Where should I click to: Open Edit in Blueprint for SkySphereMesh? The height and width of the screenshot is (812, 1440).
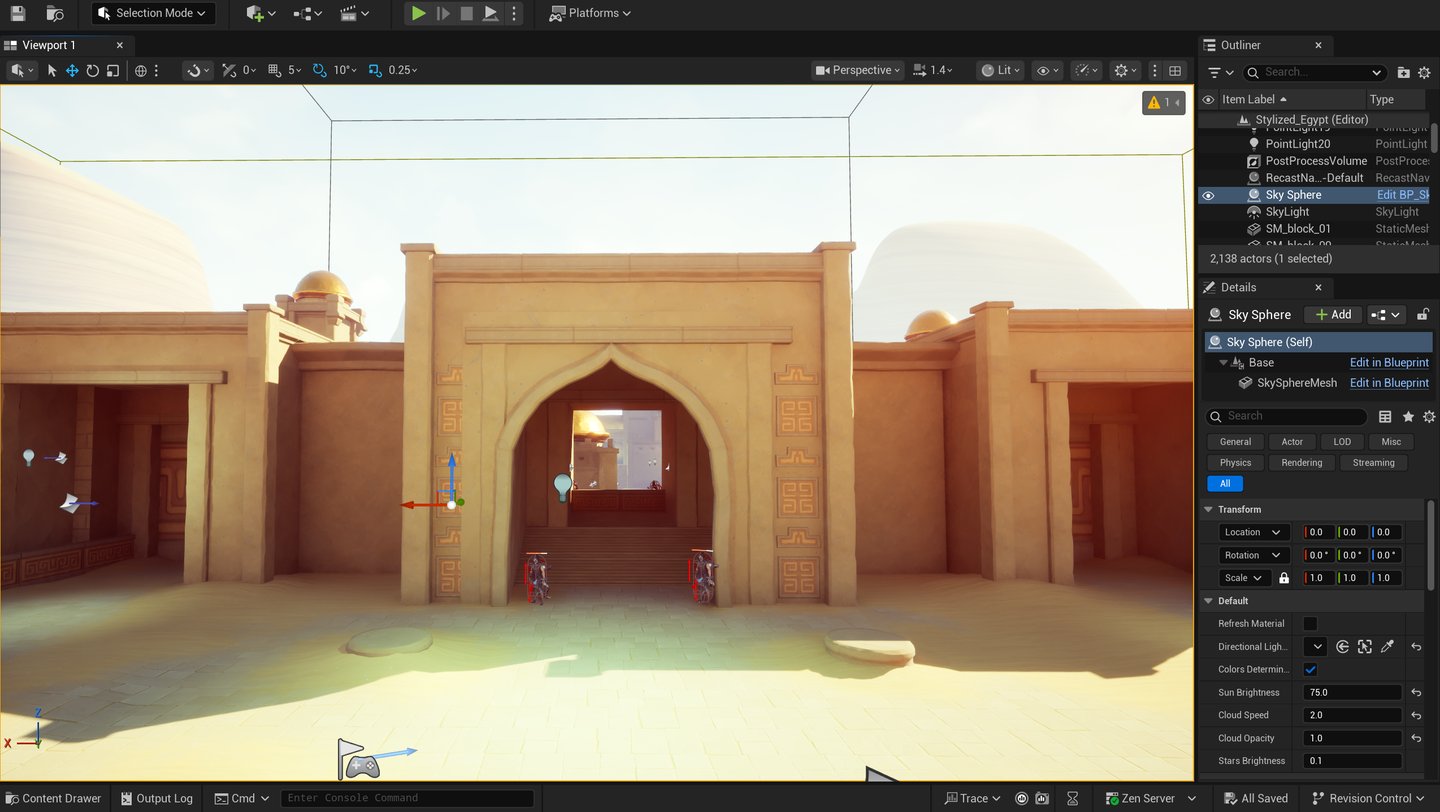[x=1389, y=383]
